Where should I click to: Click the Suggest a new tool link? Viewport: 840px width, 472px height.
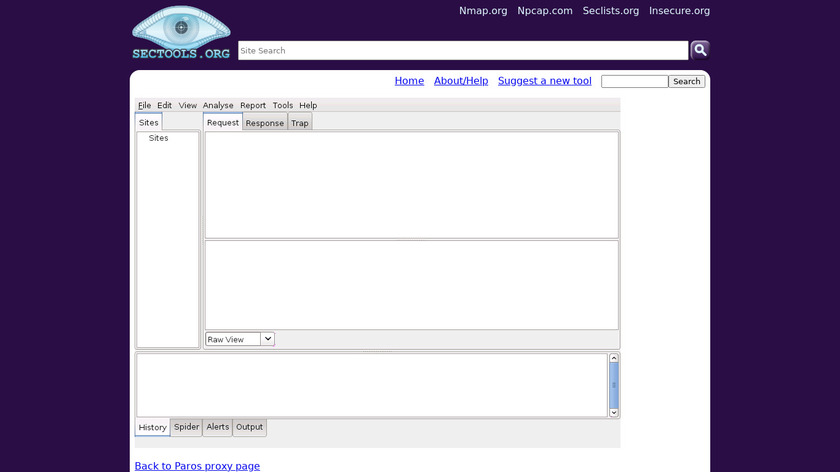[545, 81]
